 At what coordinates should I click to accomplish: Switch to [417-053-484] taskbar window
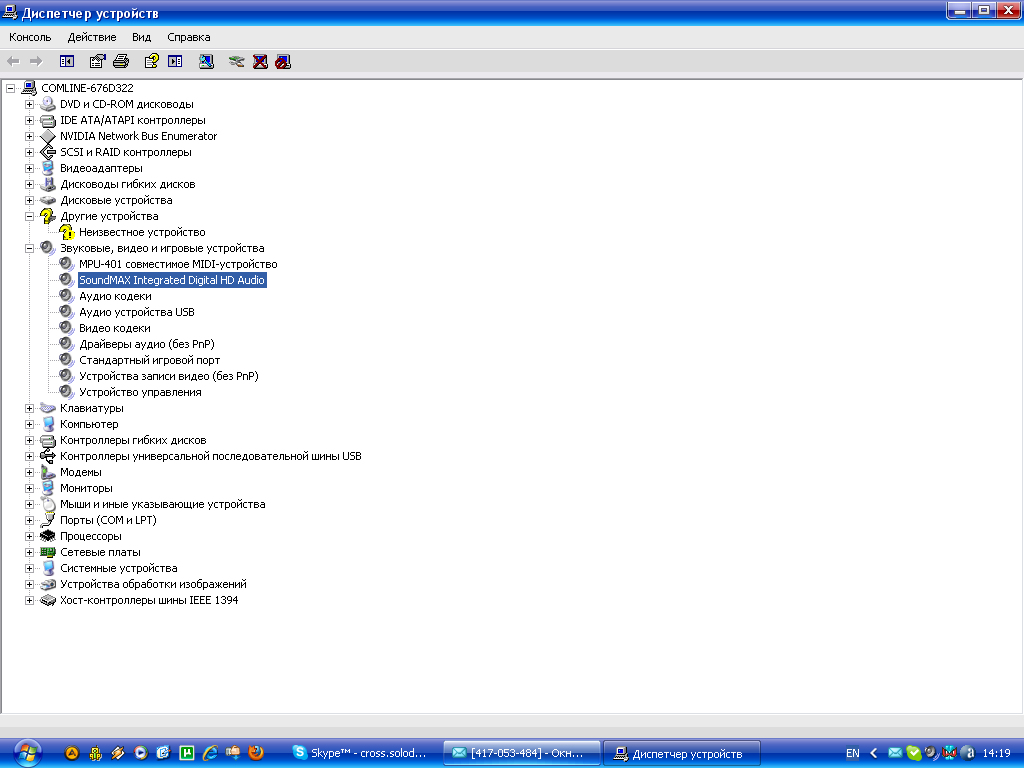521,753
